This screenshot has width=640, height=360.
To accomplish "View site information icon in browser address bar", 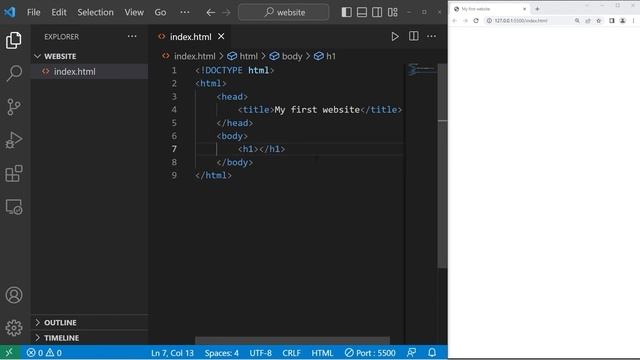I will coord(489,21).
